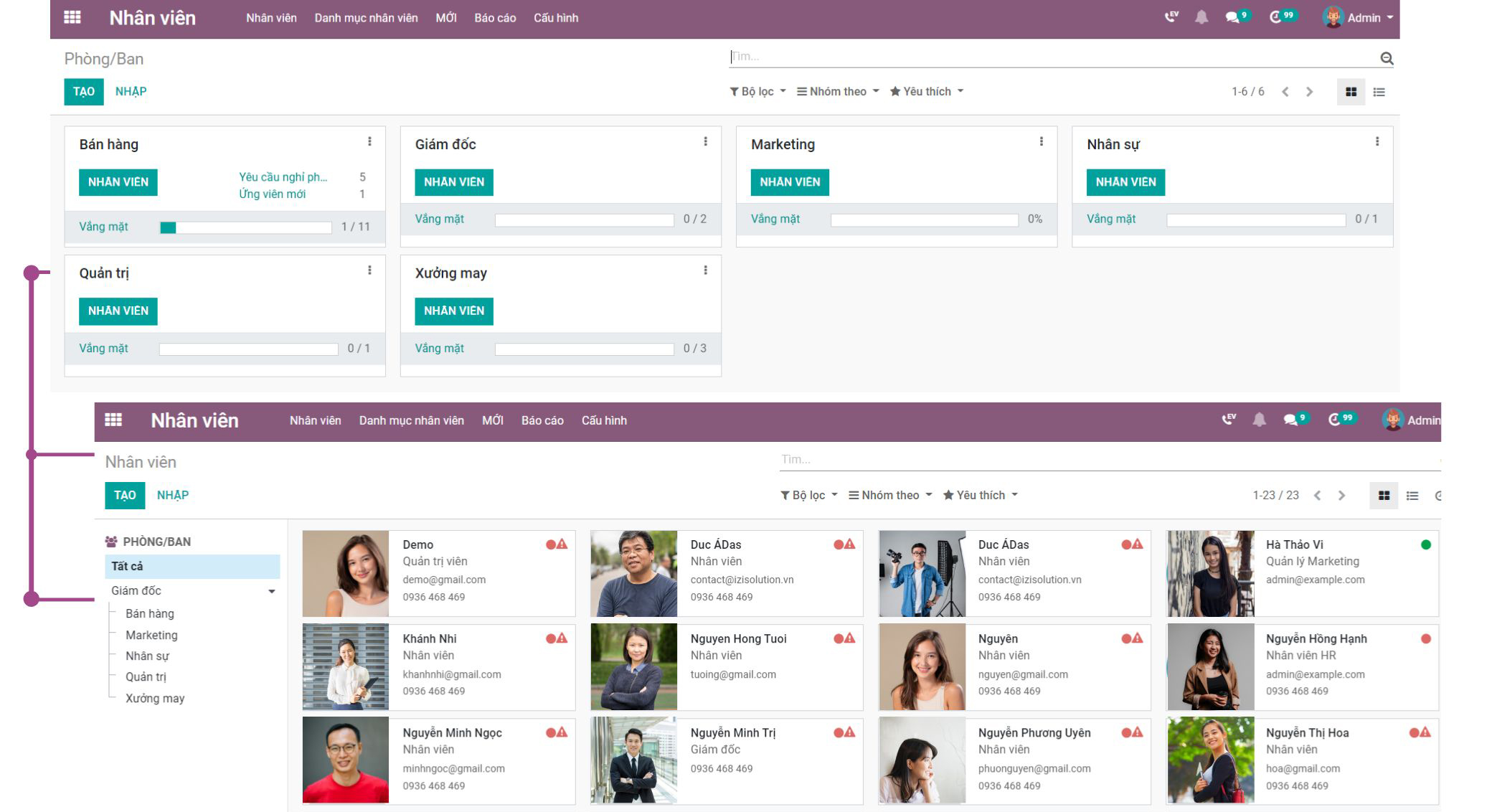Image resolution: width=1492 pixels, height=812 pixels.
Task: Click Vắng mặt progress bar on Bán hàng
Action: pos(245,227)
